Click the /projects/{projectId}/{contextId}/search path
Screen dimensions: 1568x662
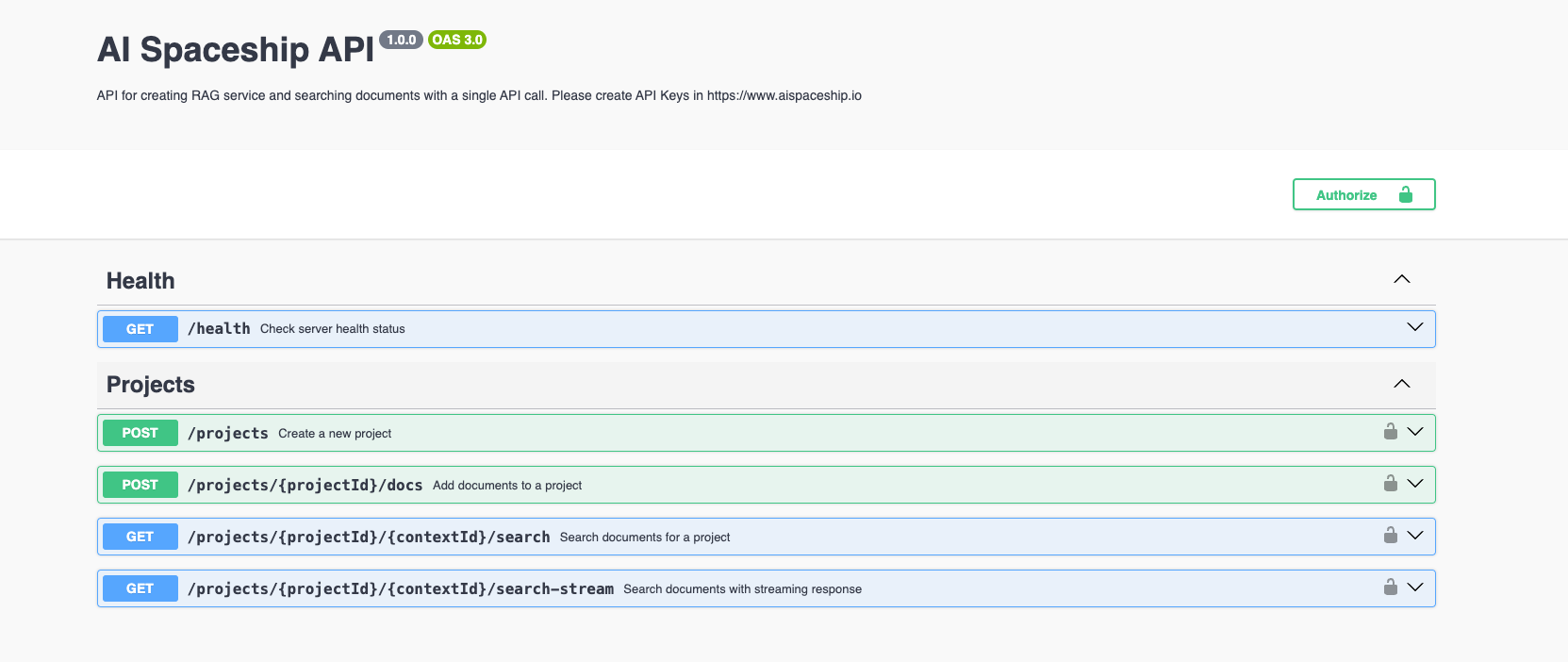click(369, 537)
